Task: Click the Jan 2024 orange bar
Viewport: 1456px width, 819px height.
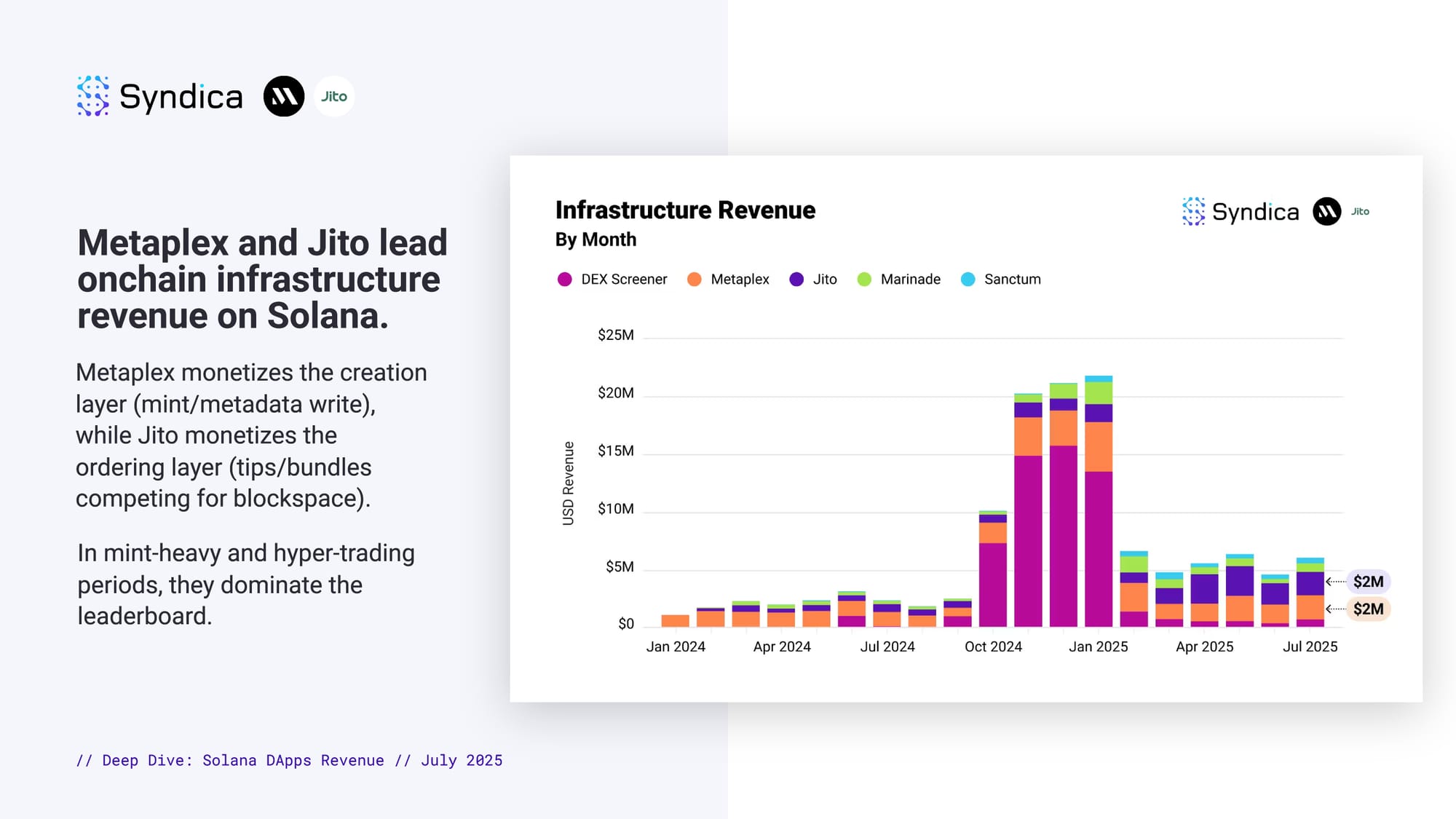Action: 676,621
